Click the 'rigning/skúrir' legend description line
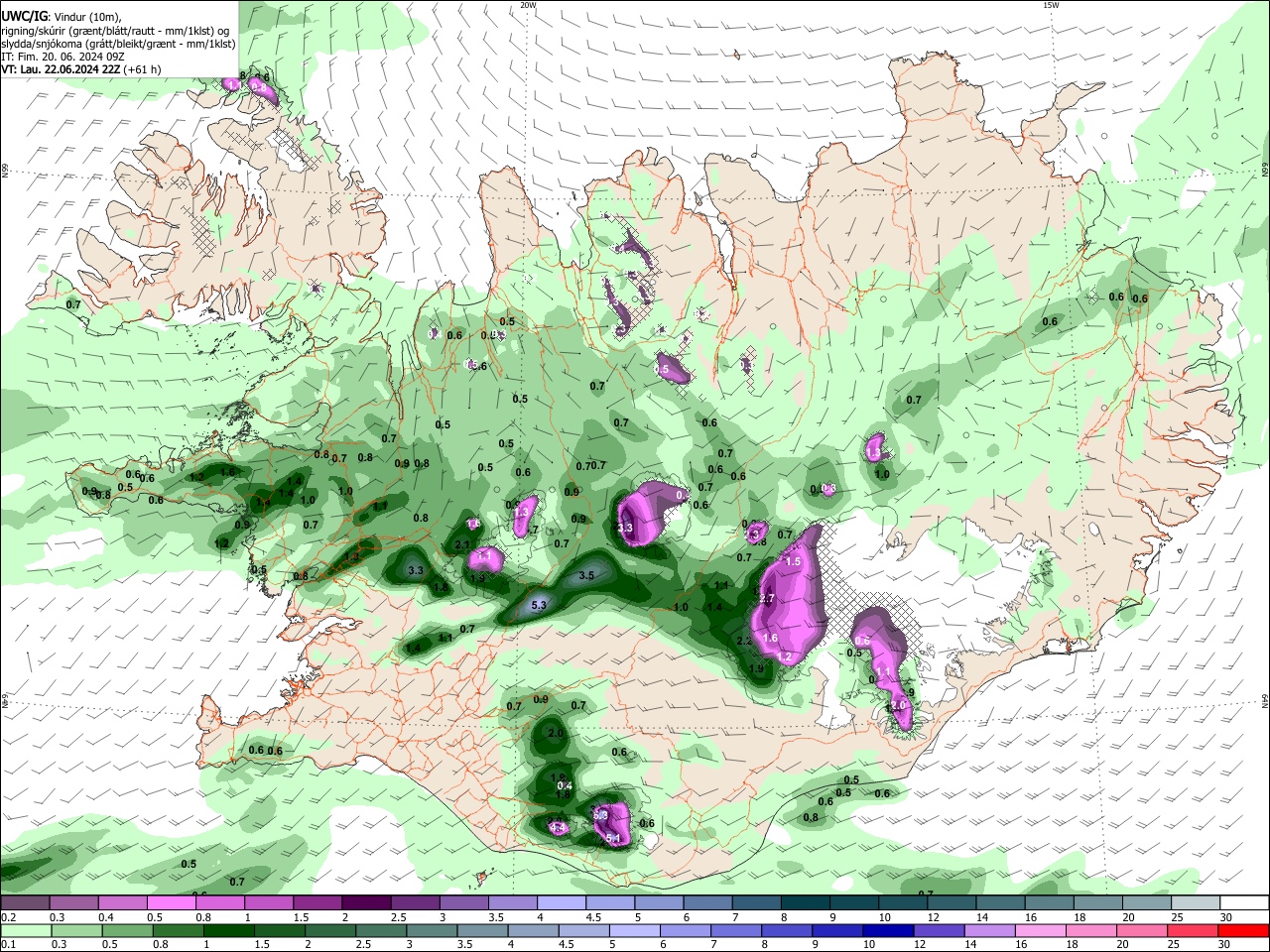Screen dimensions: 1270x952 click(117, 31)
